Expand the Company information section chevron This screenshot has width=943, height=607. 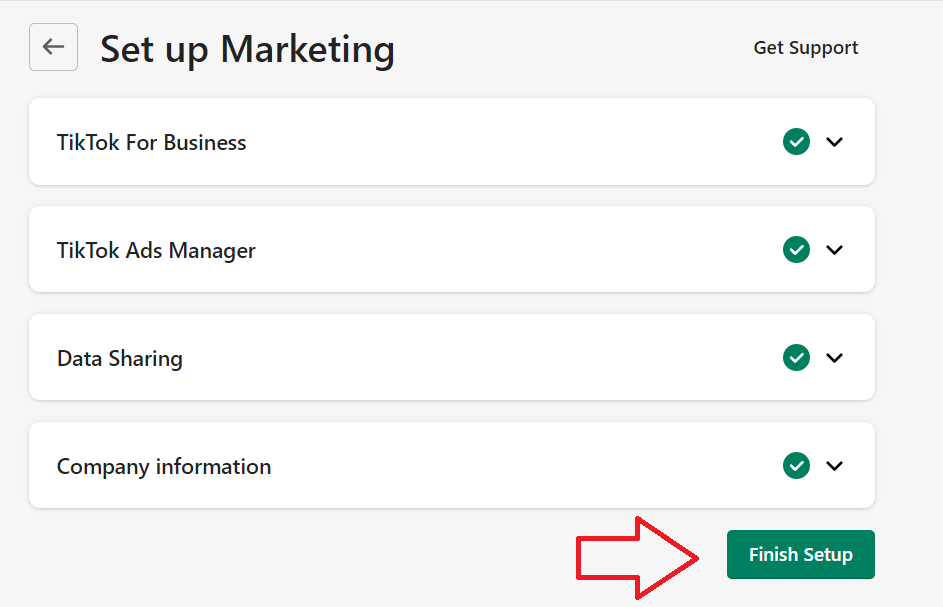tap(834, 466)
